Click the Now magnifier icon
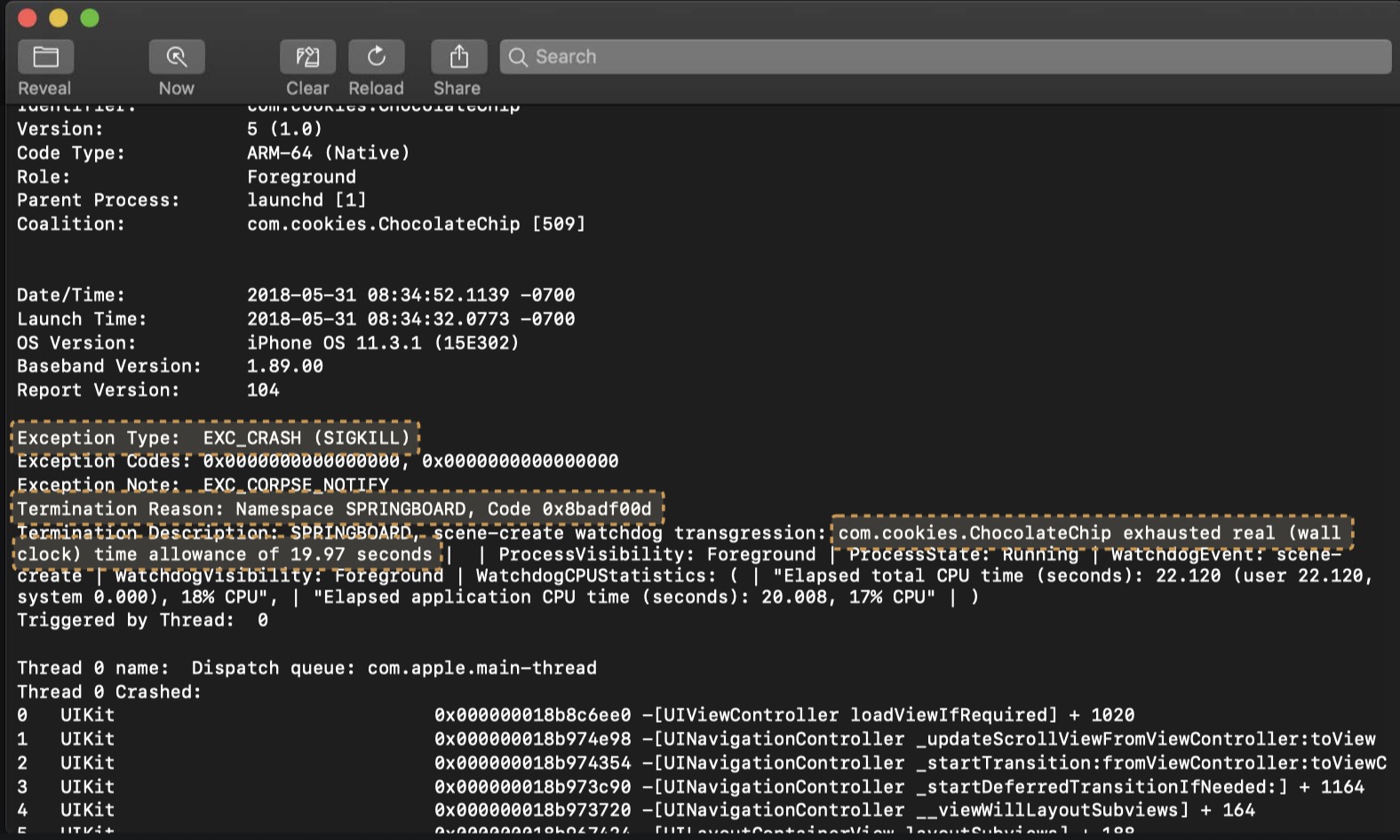 tap(177, 57)
